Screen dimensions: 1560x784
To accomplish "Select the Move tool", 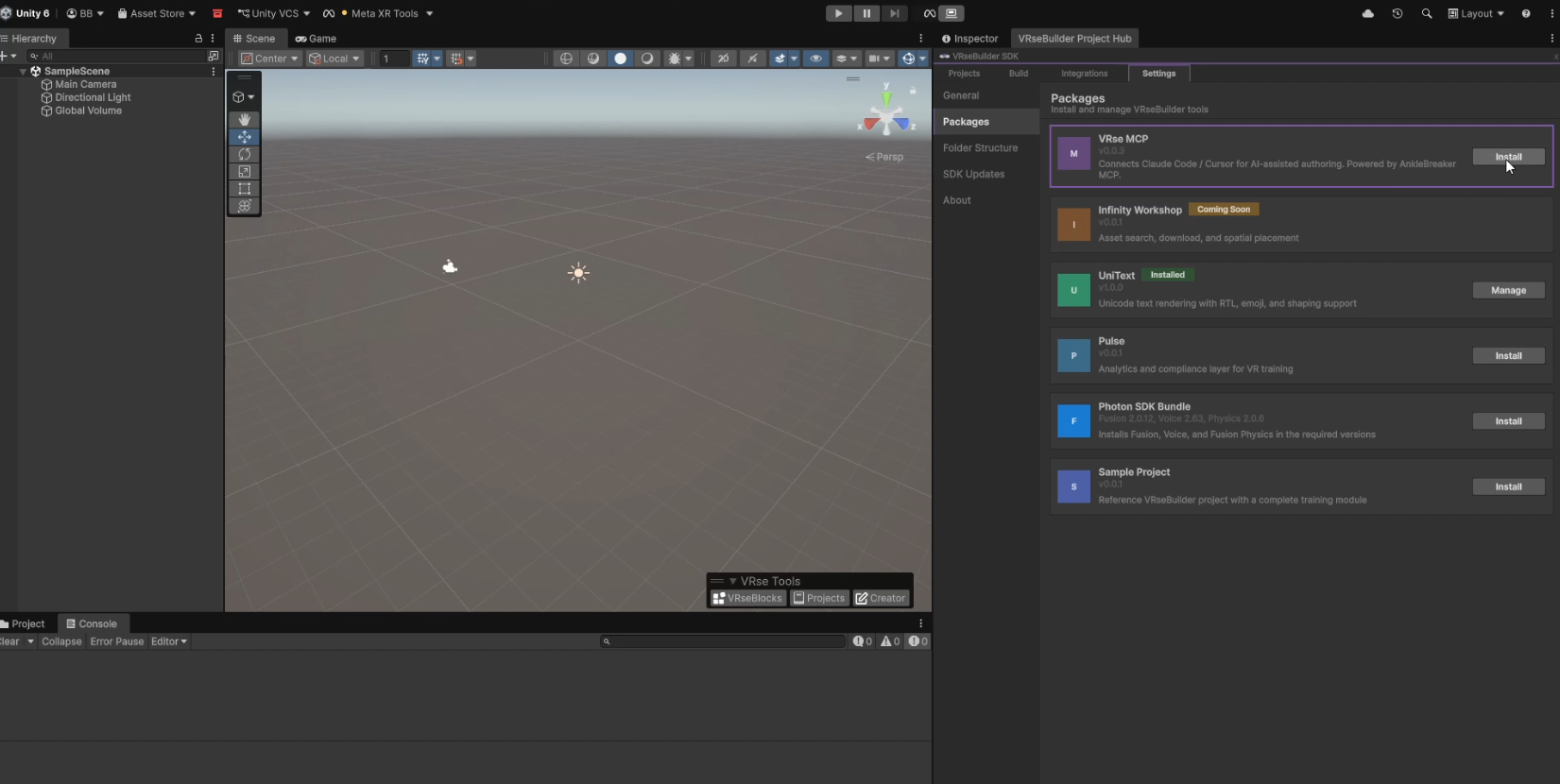I will pos(245,137).
